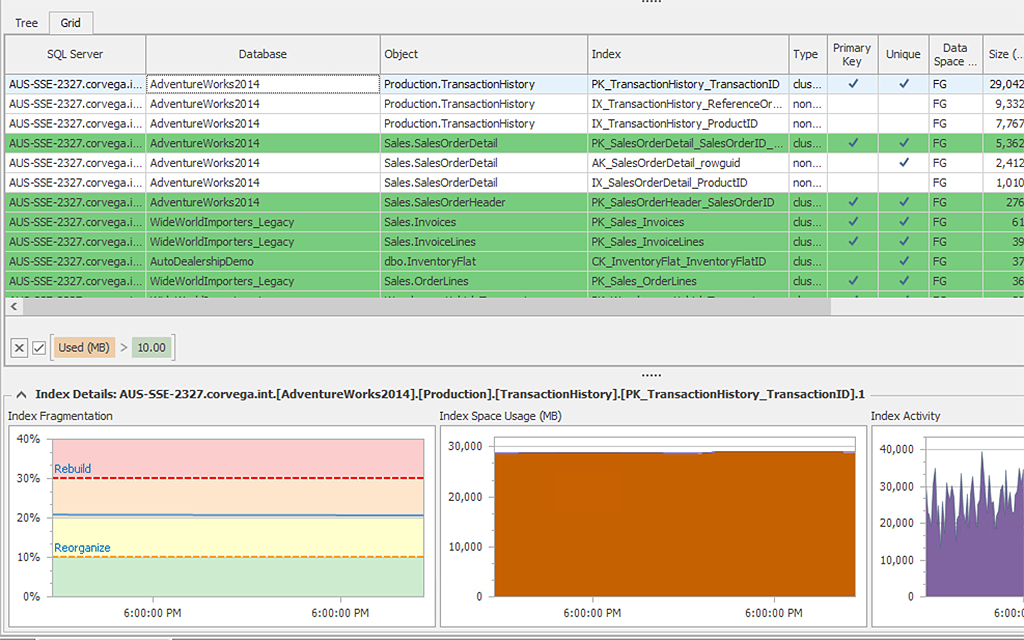The width and height of the screenshot is (1024, 640).
Task: Click the dotted splitter handle above Index Details
Action: pyautogui.click(x=651, y=374)
